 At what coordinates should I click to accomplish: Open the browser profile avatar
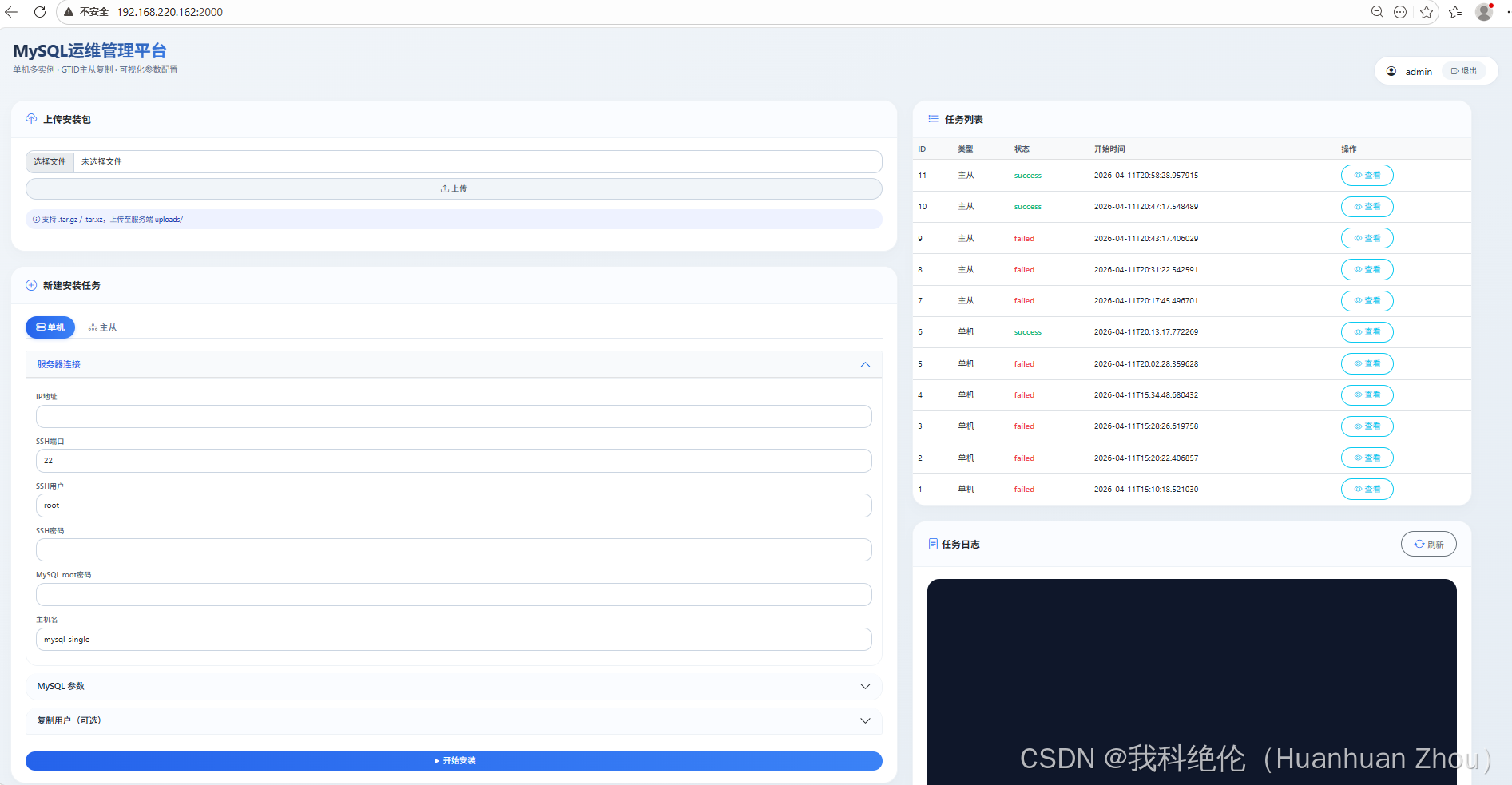click(x=1484, y=12)
